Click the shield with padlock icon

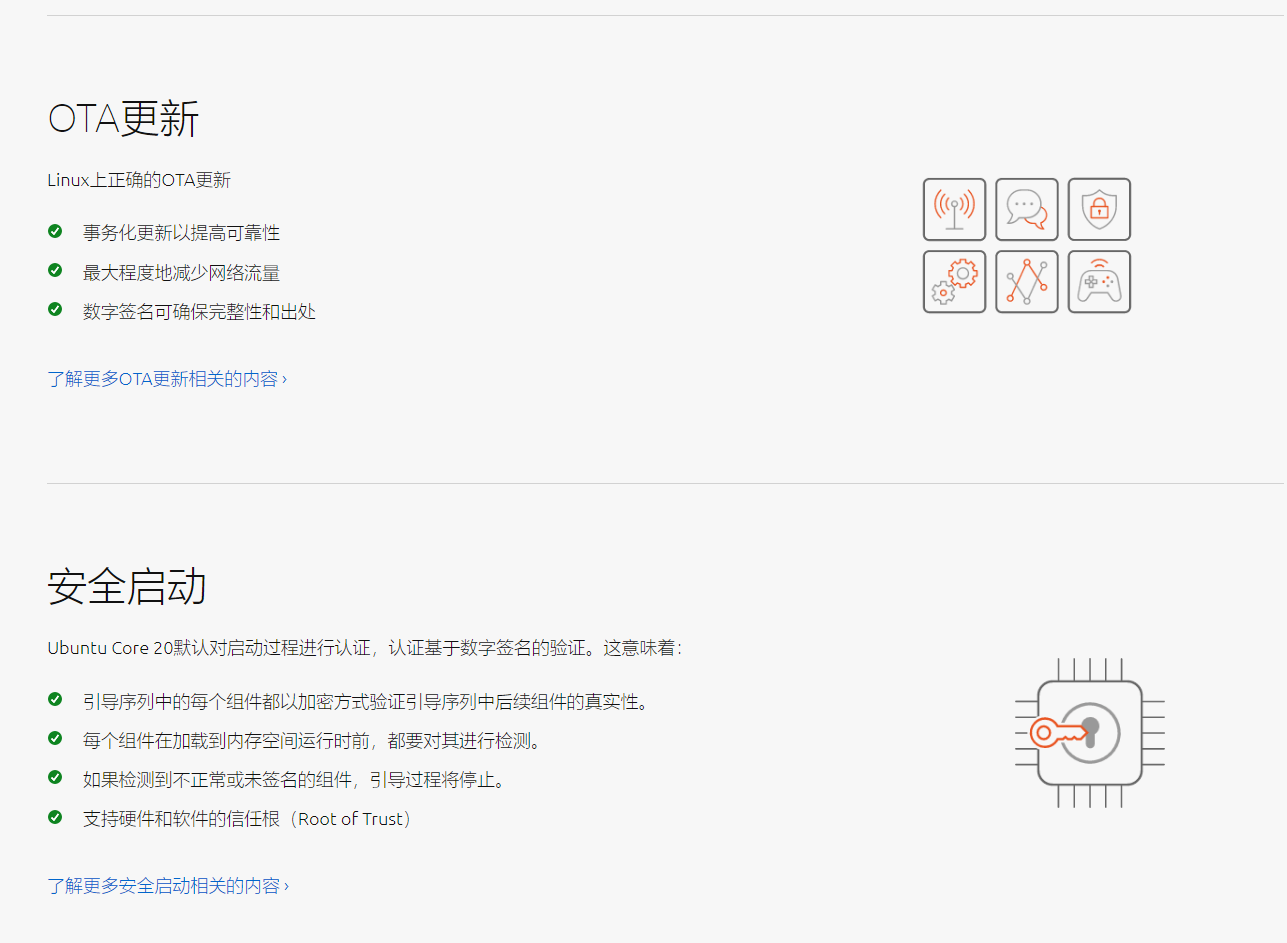[1099, 209]
